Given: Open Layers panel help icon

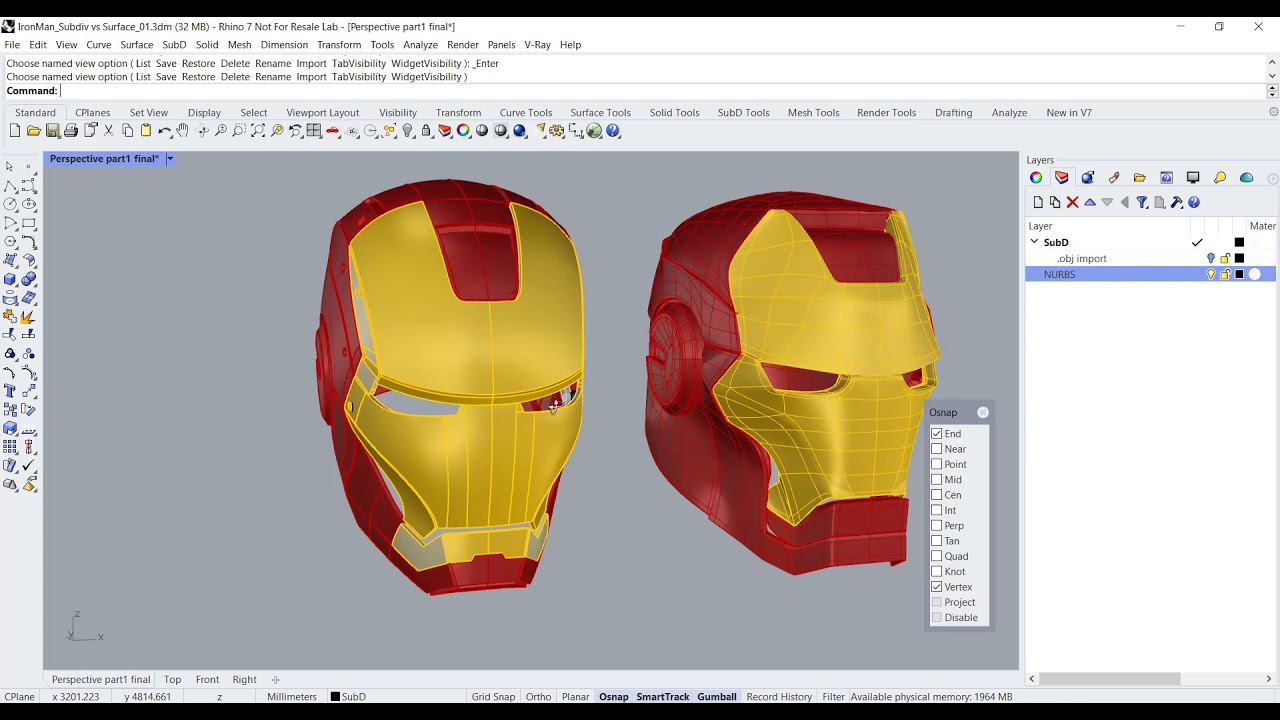Looking at the screenshot, I should coord(1194,202).
